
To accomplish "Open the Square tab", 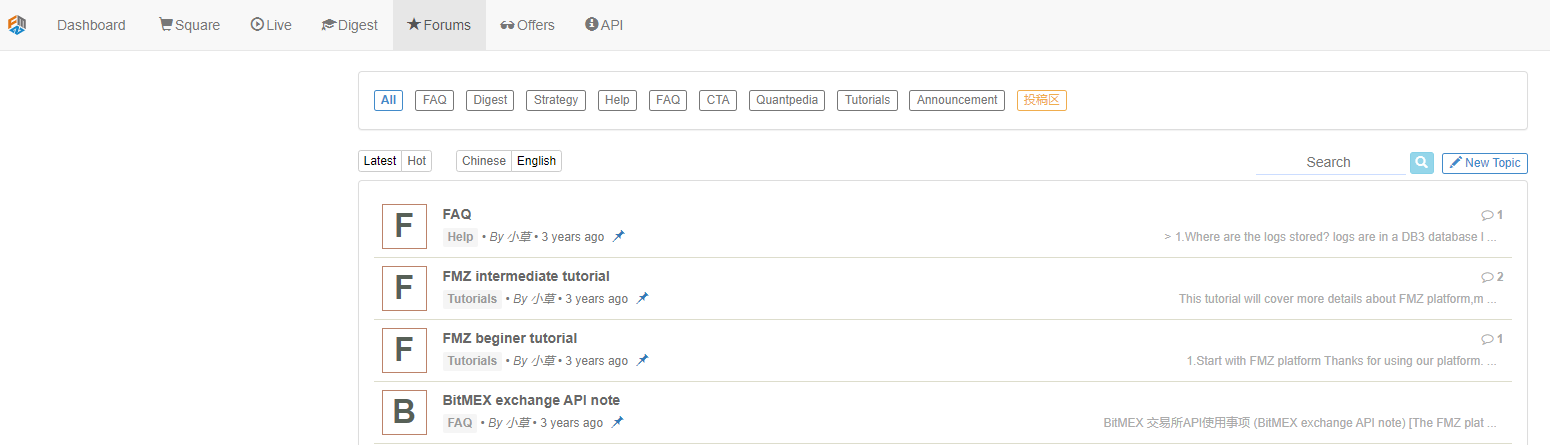I will [189, 25].
